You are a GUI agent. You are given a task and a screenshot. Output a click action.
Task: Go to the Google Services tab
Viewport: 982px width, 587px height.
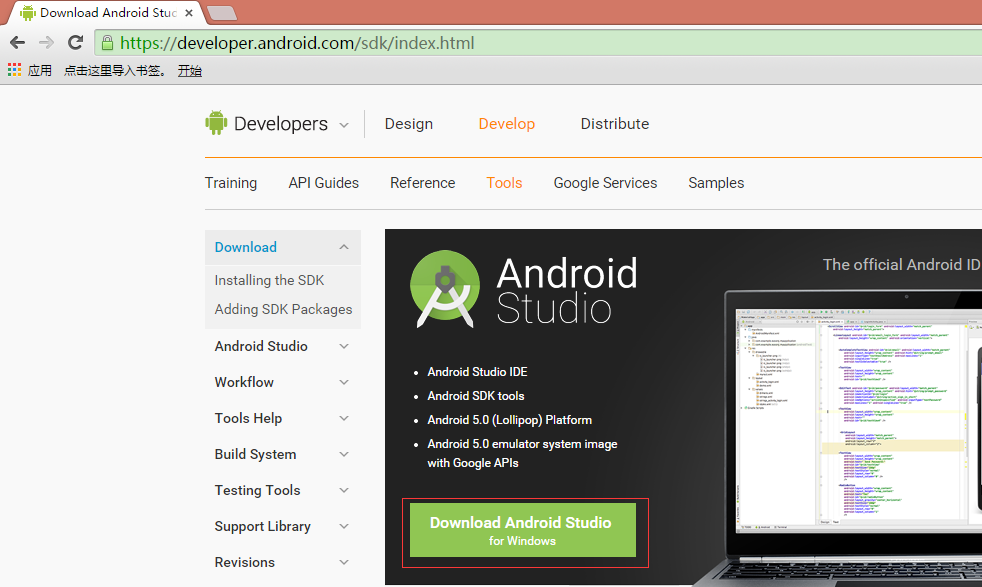605,183
